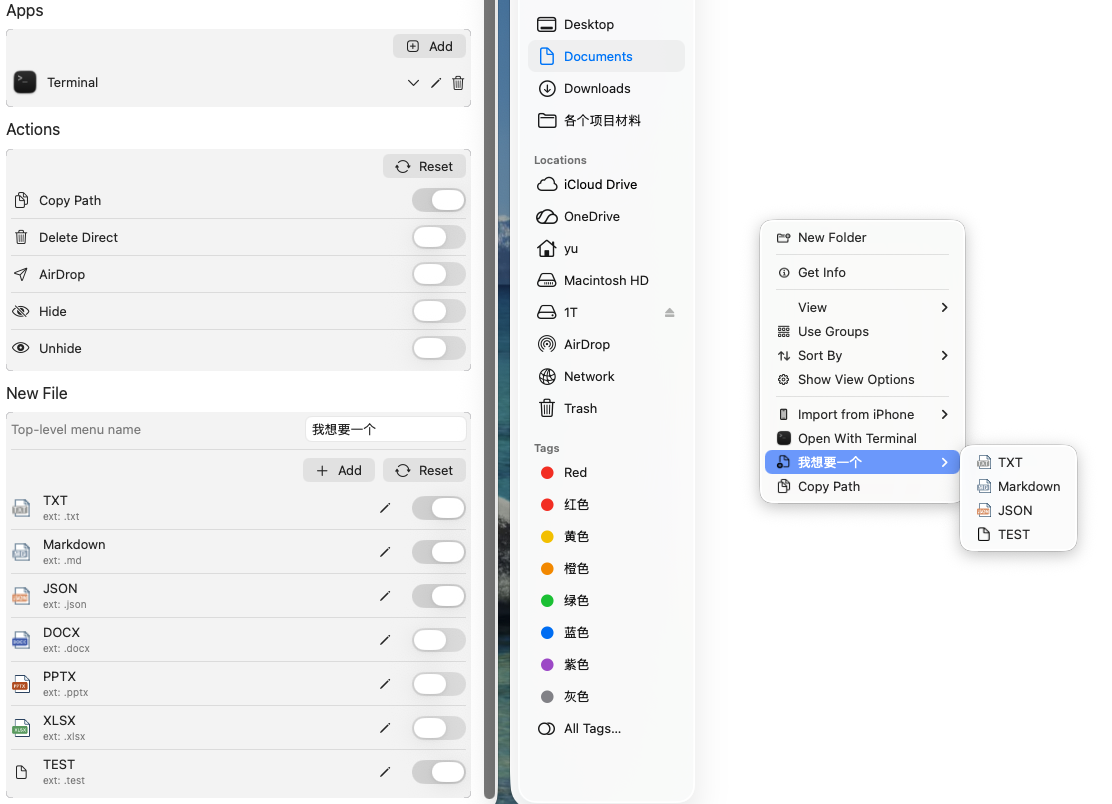Choose Open With Terminal menu item
Viewport: 1112px width, 804px height.
coord(857,439)
